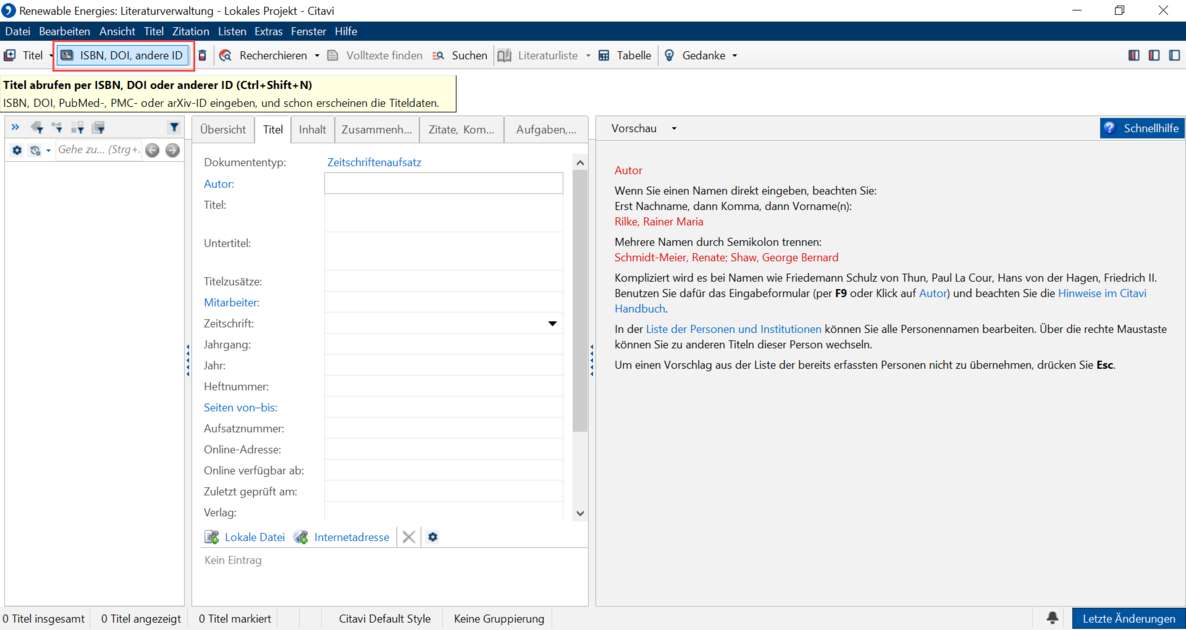Click Citavi Default Style in status bar
The height and width of the screenshot is (630, 1186).
(387, 619)
